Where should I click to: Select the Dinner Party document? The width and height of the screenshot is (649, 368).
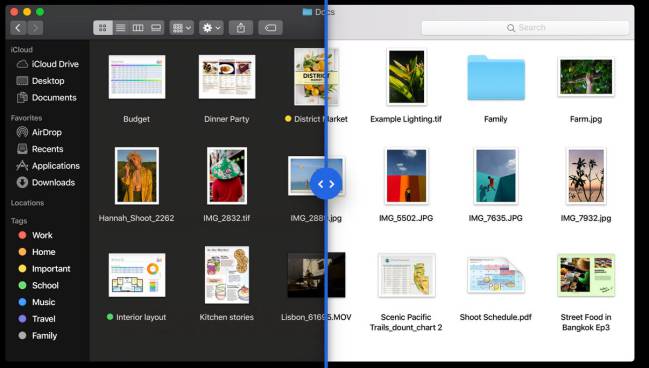click(227, 77)
